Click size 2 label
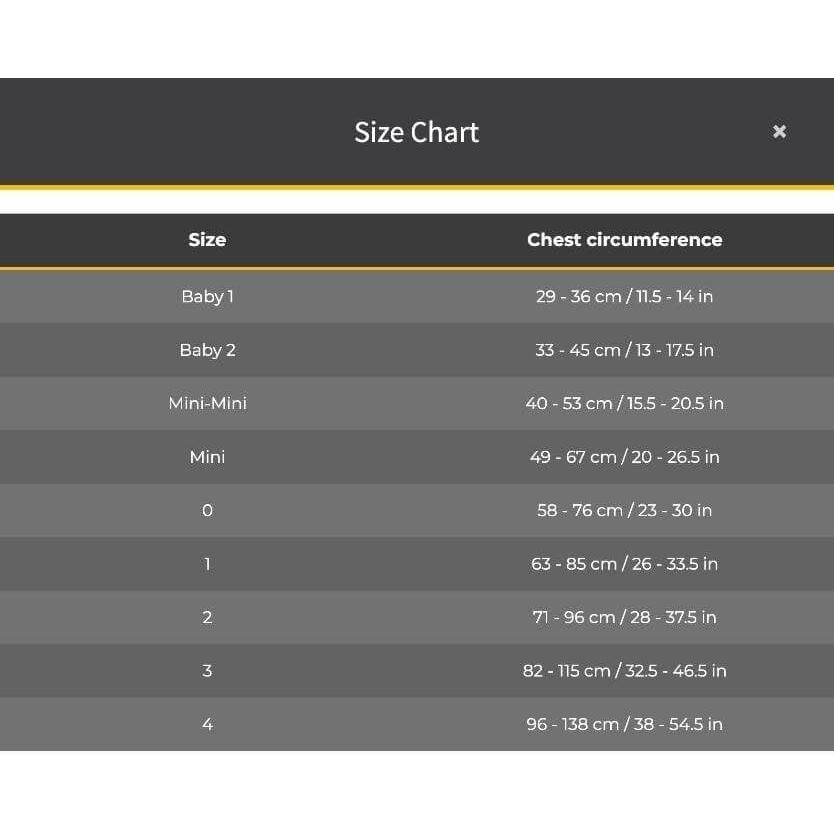The width and height of the screenshot is (834, 834). coord(207,617)
